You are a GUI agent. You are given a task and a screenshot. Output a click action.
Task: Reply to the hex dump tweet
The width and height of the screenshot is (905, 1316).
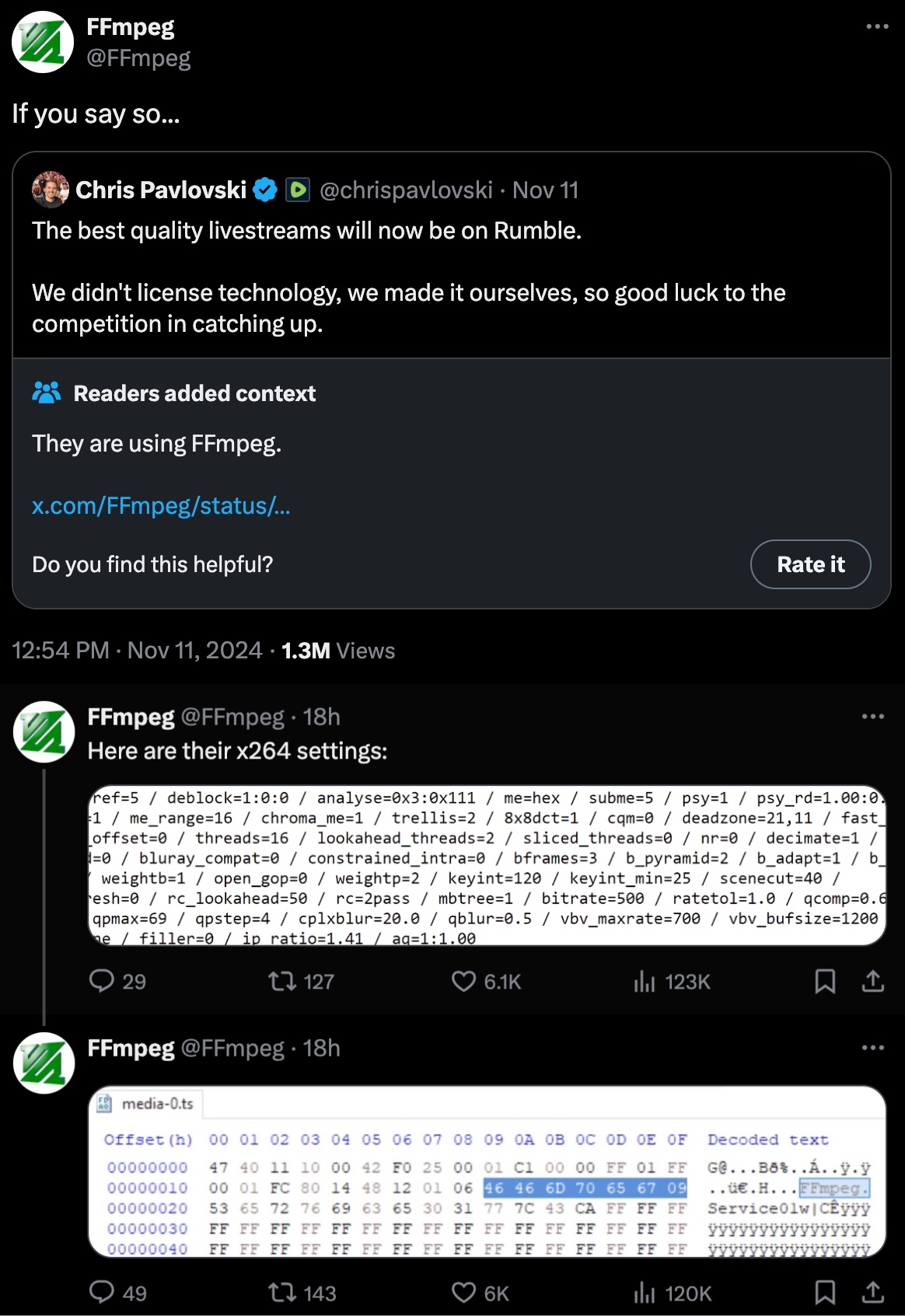click(x=102, y=1292)
